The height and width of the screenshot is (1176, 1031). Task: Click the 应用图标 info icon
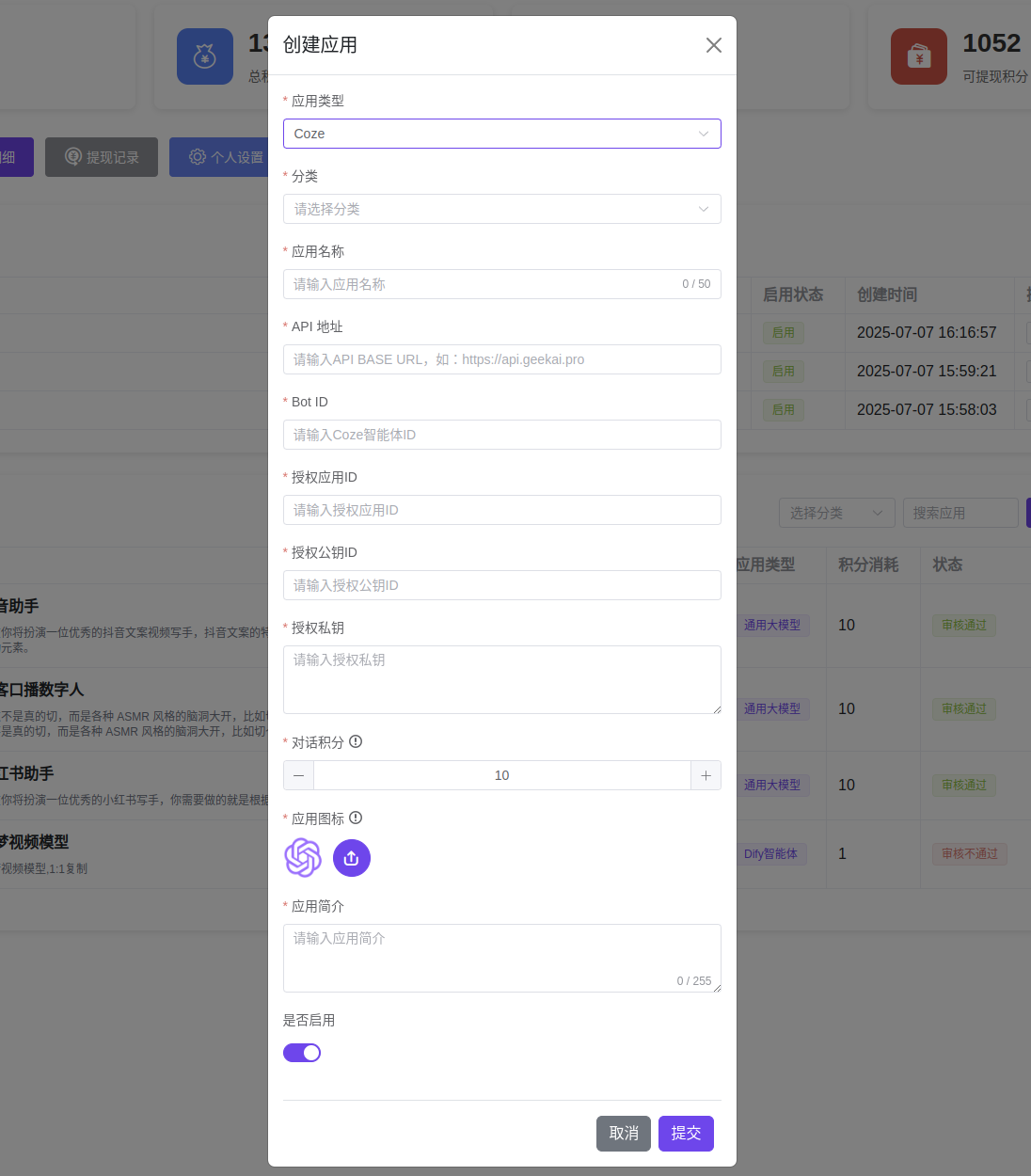356,818
